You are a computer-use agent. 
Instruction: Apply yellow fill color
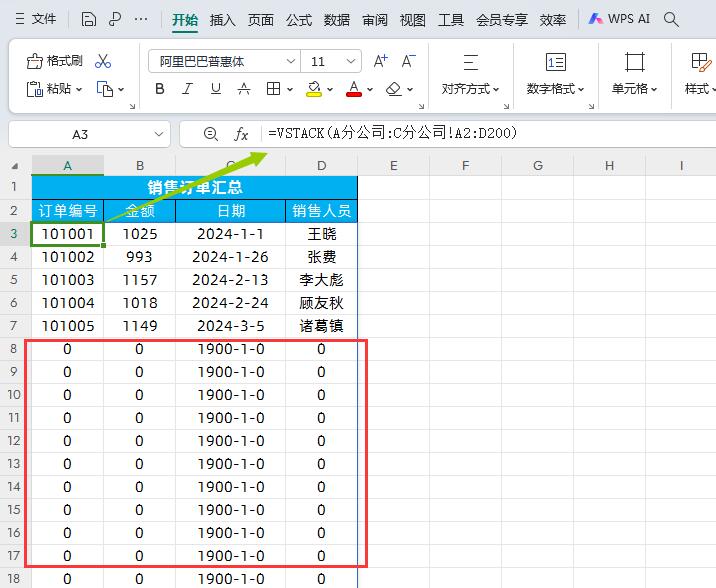(x=314, y=89)
